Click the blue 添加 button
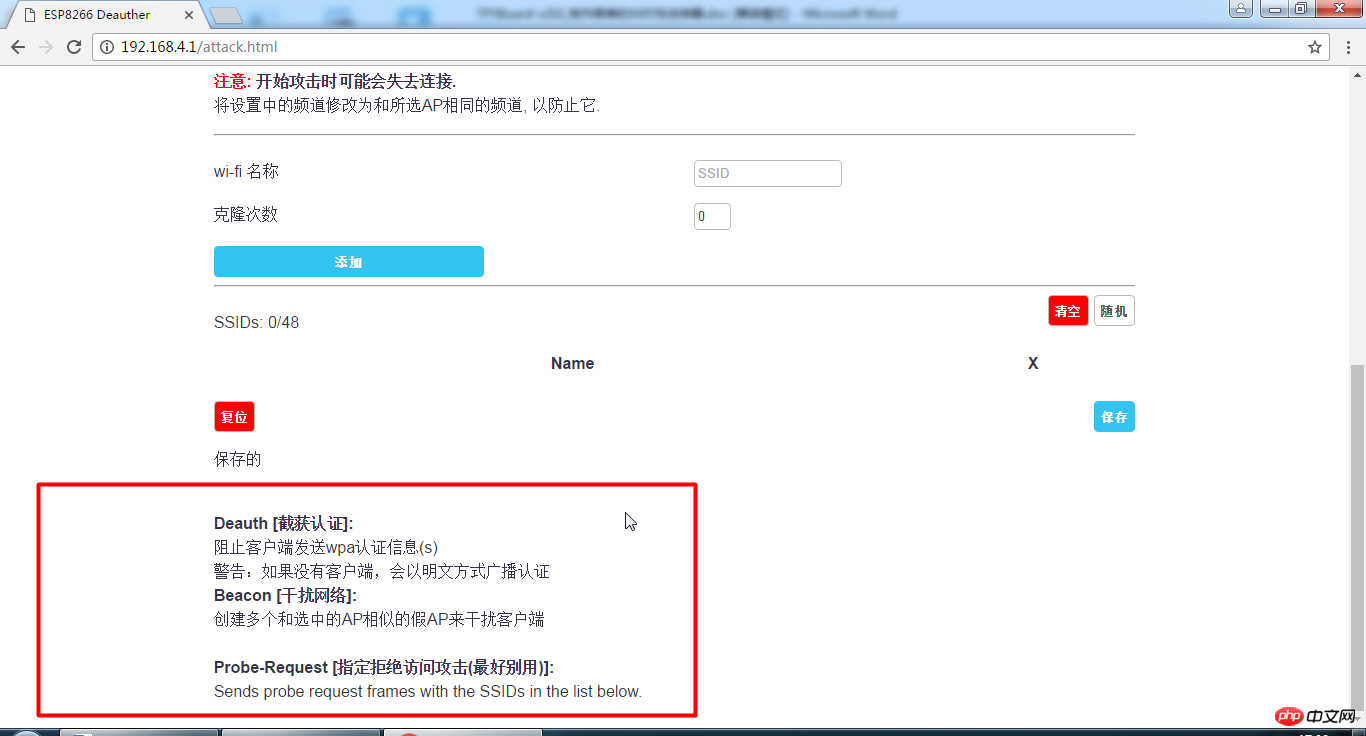Viewport: 1366px width, 736px height. pyautogui.click(x=349, y=262)
